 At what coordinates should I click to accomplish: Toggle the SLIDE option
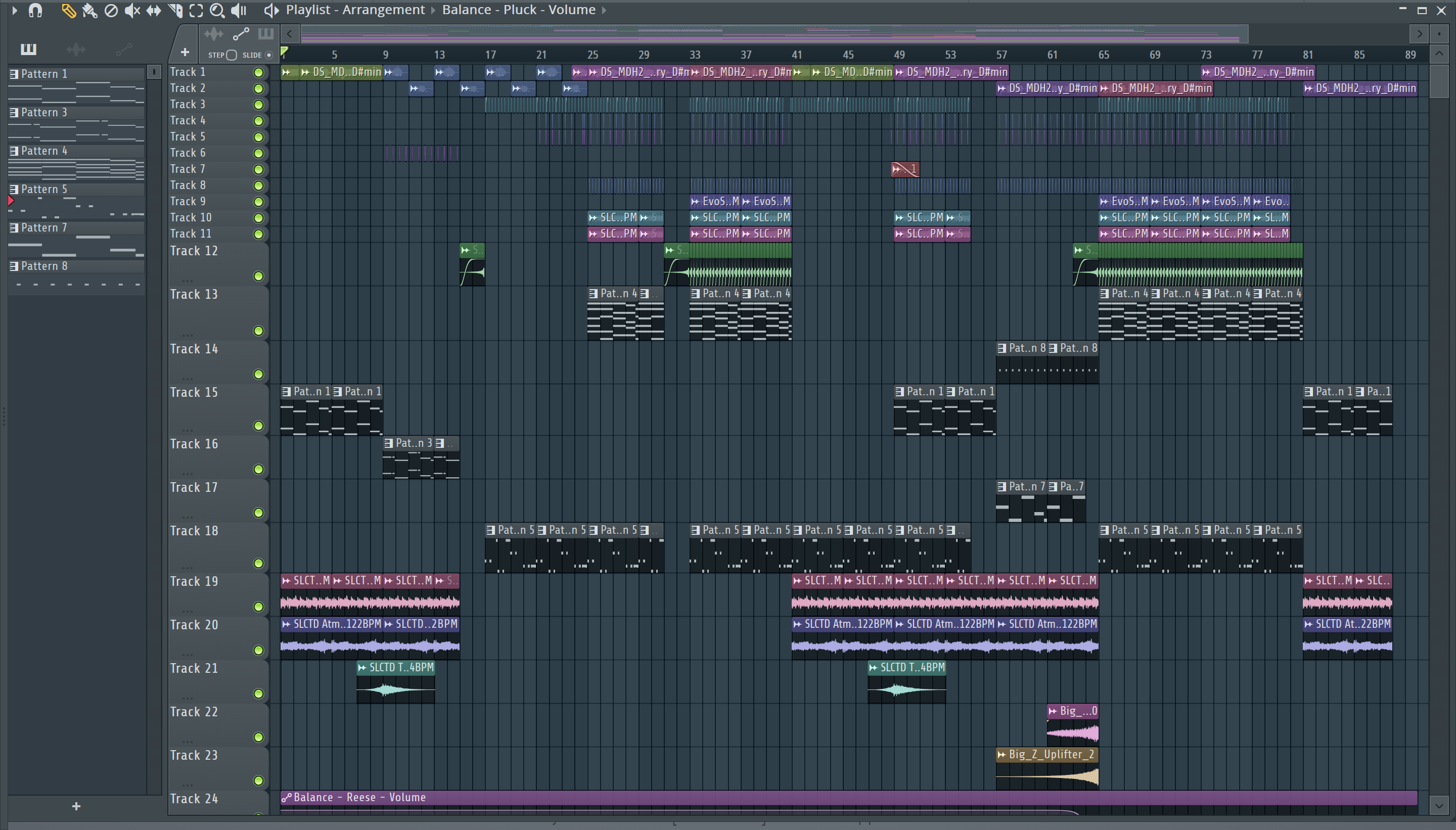(269, 55)
